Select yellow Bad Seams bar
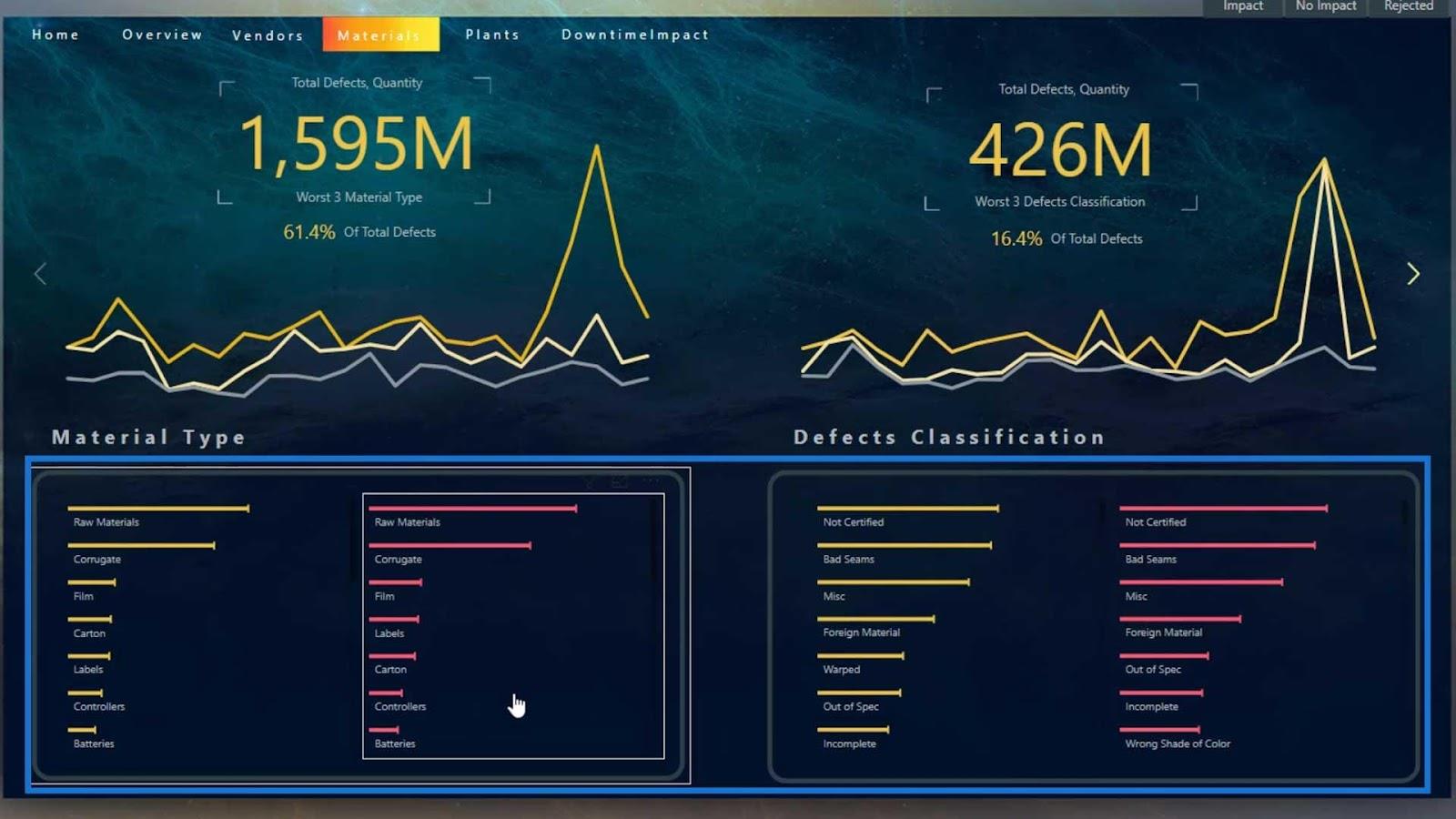Screen dimensions: 1456x819 905,545
